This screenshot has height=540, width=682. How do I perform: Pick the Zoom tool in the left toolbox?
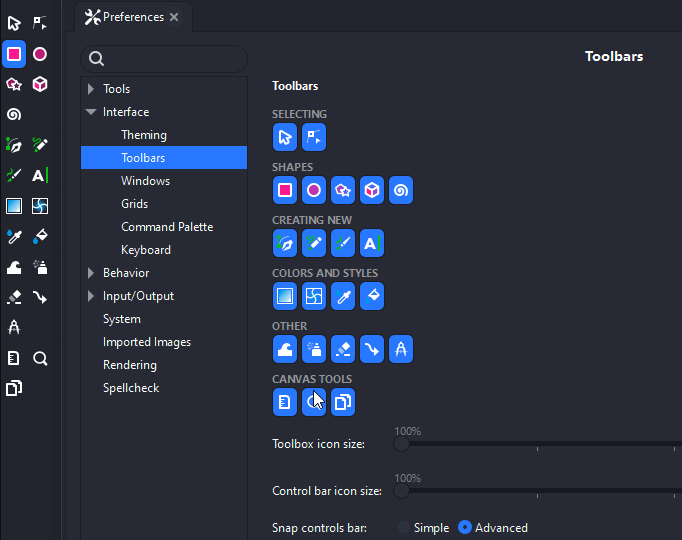coord(40,359)
